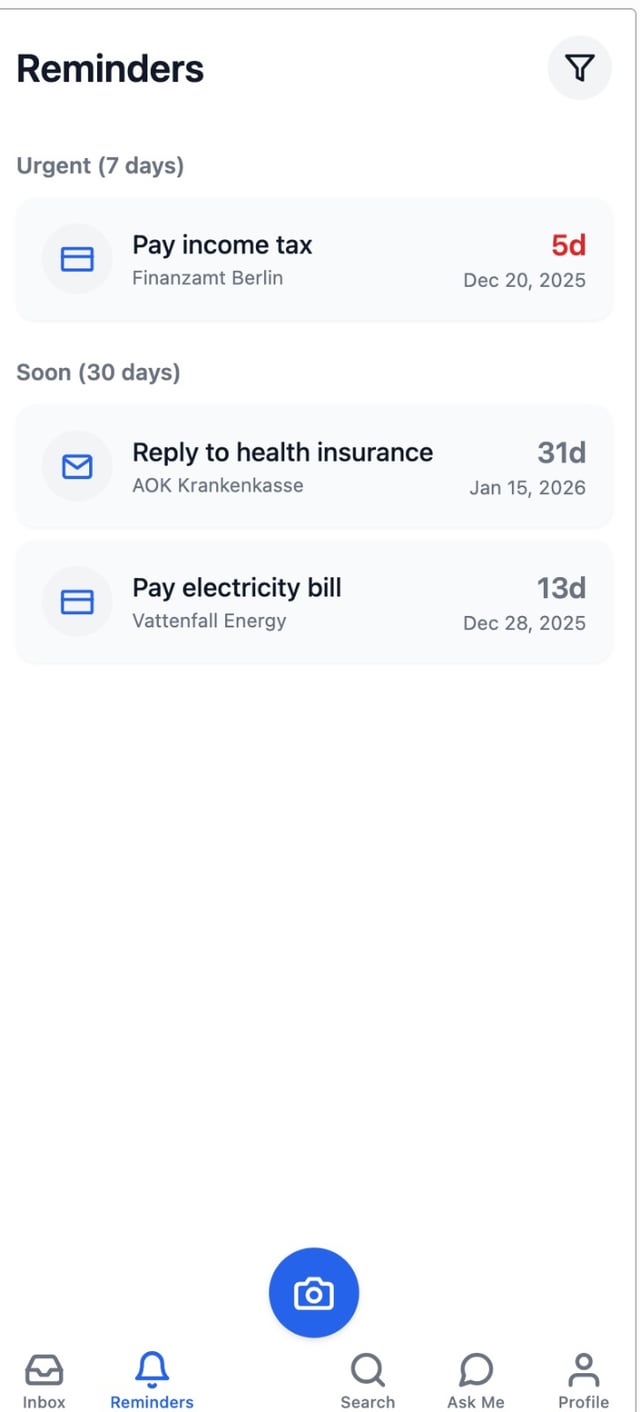The image size is (640, 1412).
Task: Click the Urgent (7 days) section header
Action: point(100,166)
